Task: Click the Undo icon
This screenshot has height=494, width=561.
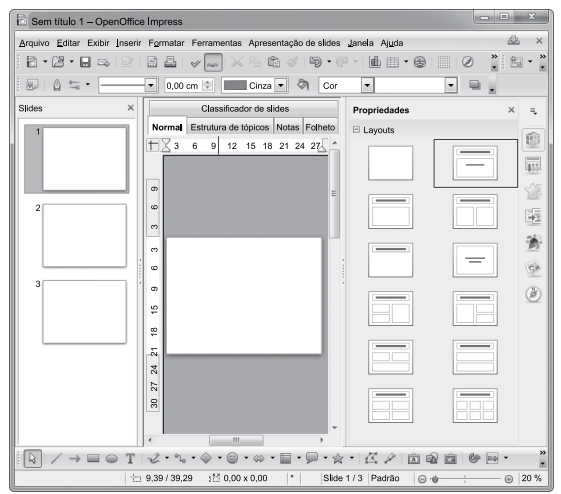Action: [316, 62]
